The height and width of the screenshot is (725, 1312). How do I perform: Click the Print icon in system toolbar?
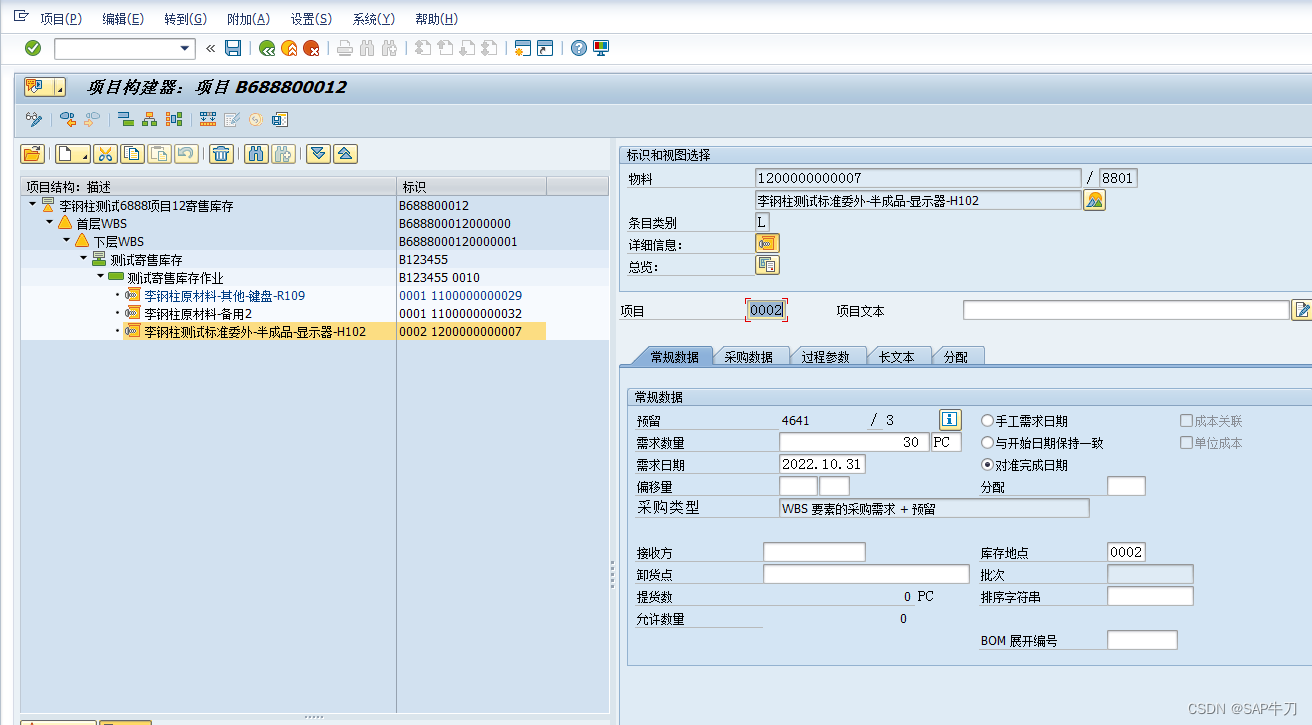click(345, 48)
